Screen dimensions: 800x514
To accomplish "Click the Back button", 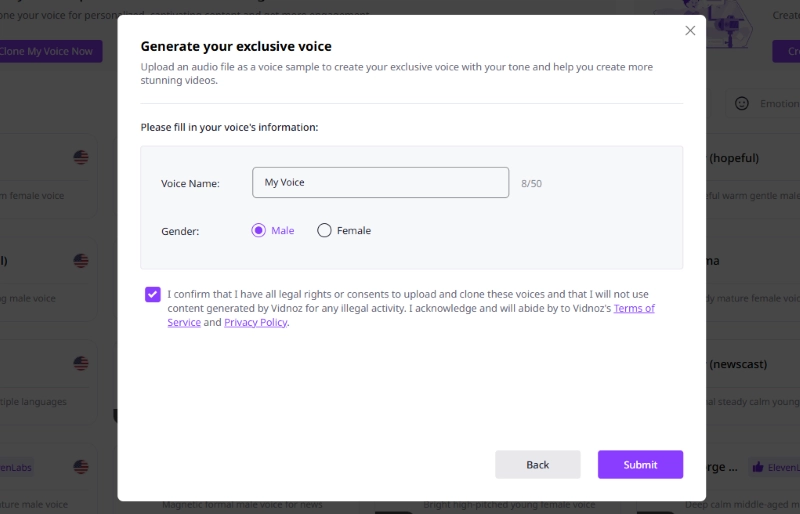I will (x=537, y=464).
